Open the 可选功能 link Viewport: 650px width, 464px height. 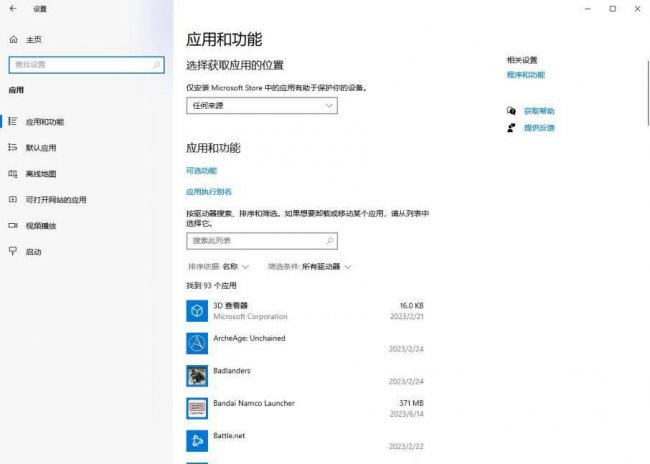[x=201, y=170]
